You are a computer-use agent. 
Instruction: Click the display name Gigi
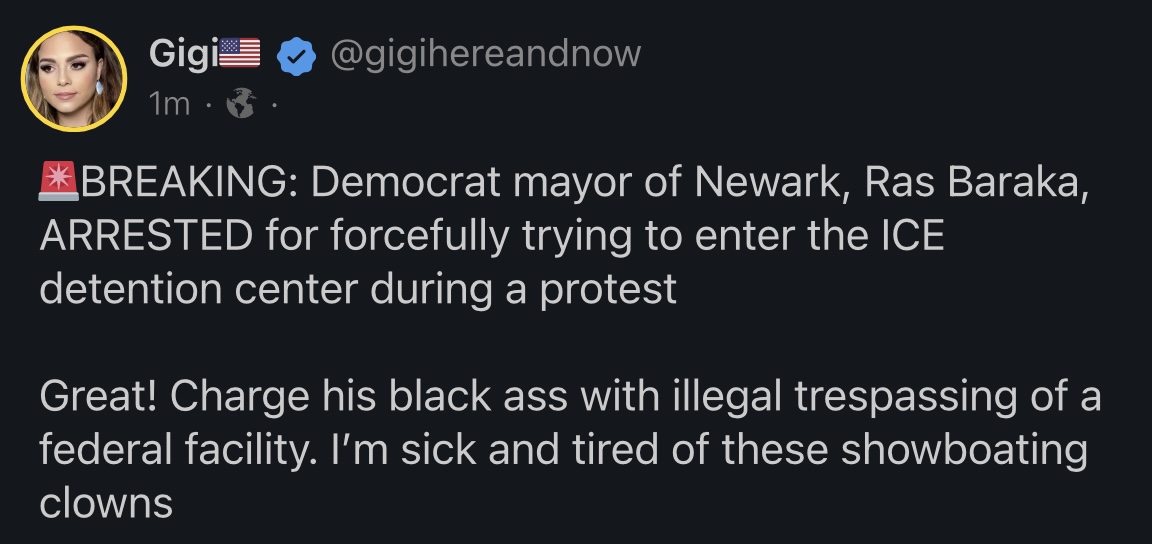click(x=176, y=53)
